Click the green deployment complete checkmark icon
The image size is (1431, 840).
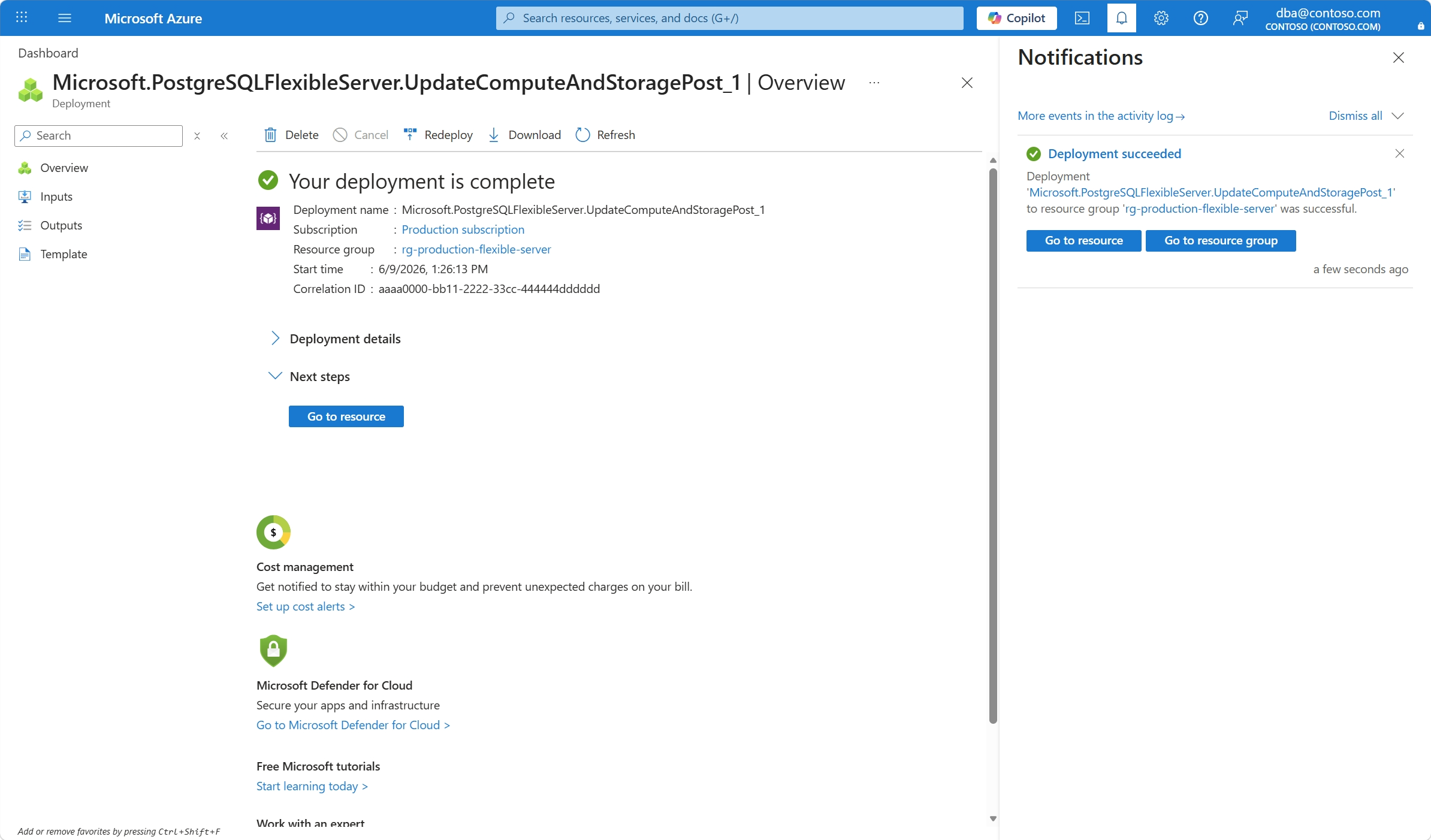coord(268,180)
